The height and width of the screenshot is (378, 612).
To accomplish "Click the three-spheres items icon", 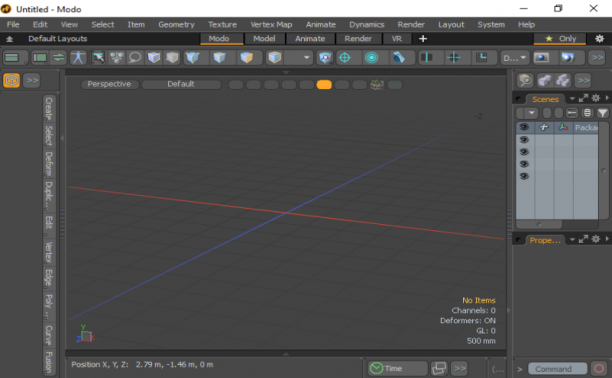I will tap(116, 58).
